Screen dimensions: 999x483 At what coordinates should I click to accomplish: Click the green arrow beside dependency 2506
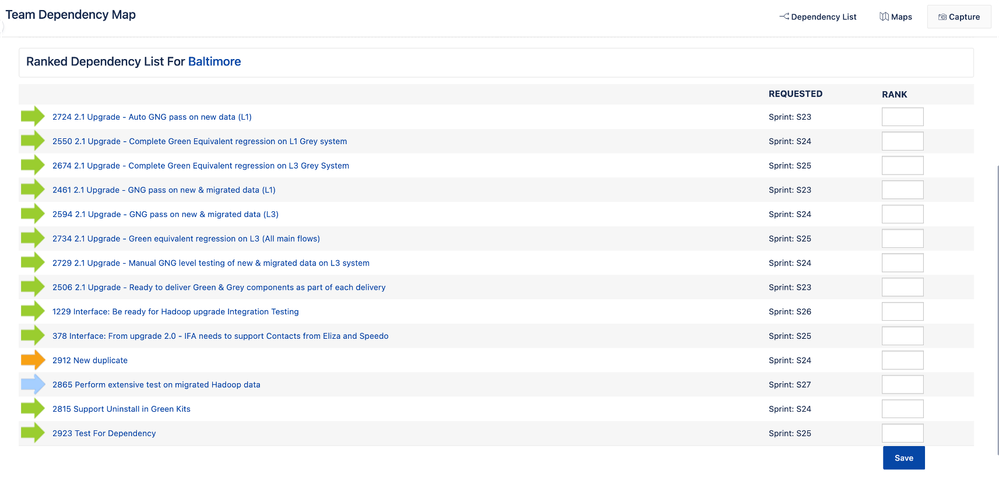click(x=32, y=287)
